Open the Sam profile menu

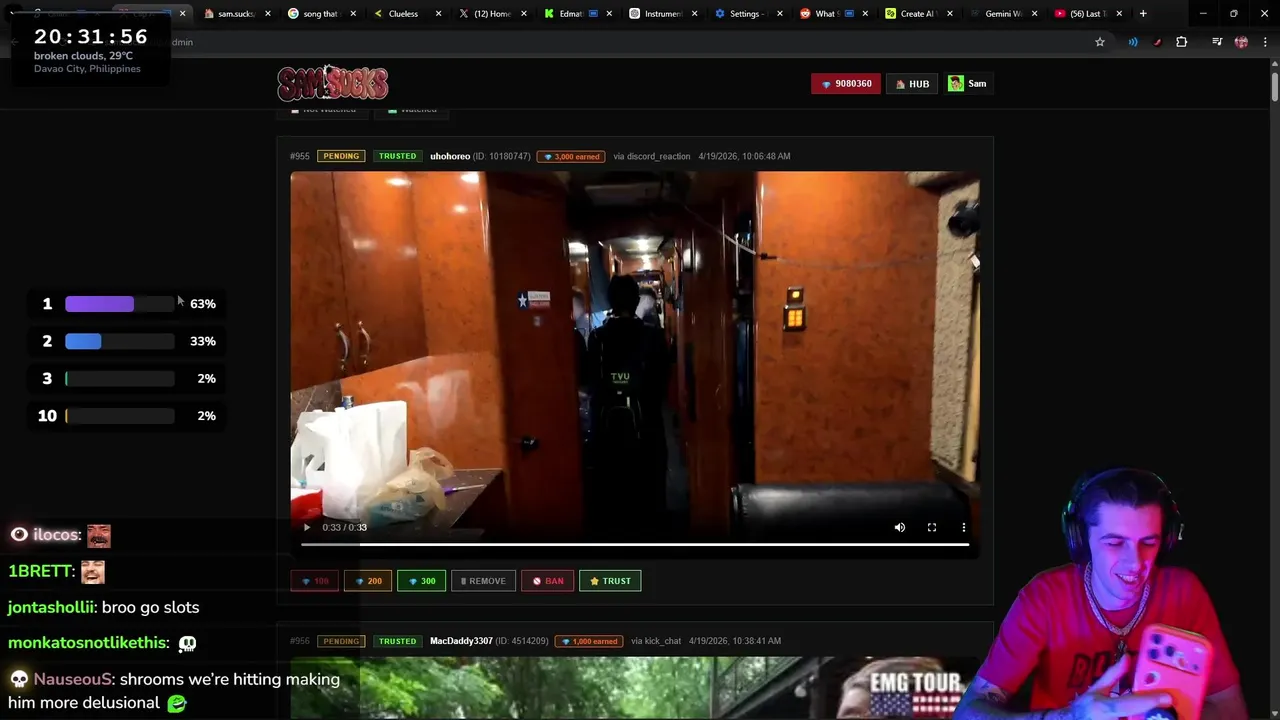(967, 84)
